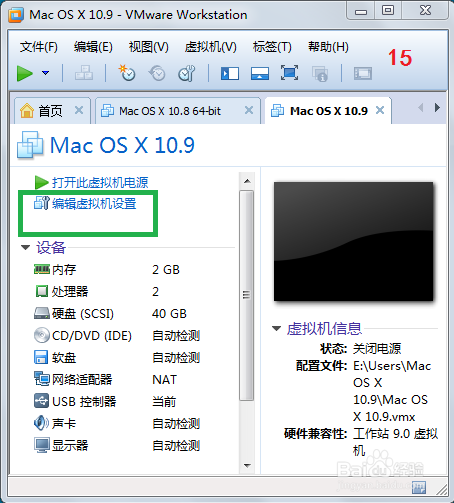The width and height of the screenshot is (454, 503).
Task: Select the 处理器 device row
Action: click(x=117, y=292)
